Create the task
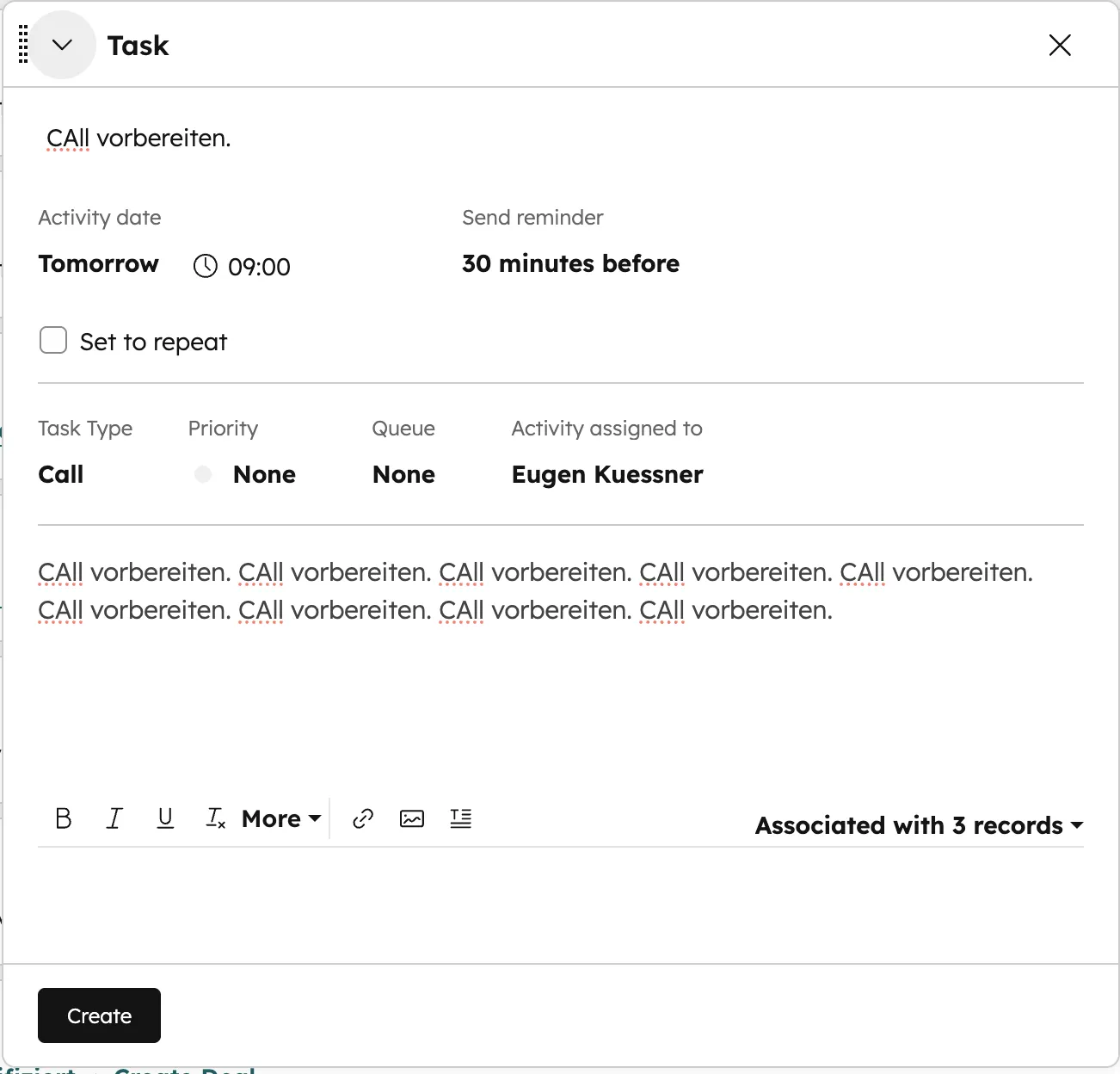Viewport: 1120px width, 1074px height. (x=98, y=1015)
